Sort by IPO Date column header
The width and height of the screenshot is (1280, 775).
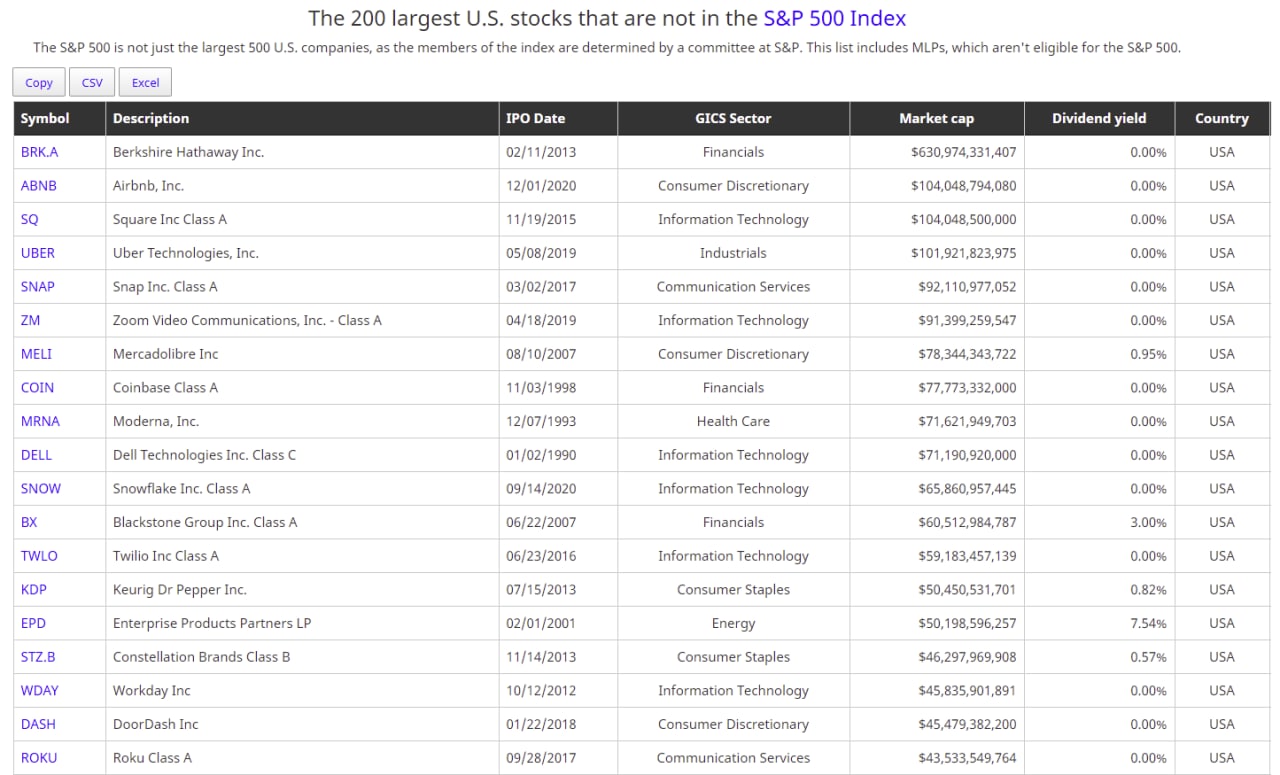pos(535,118)
